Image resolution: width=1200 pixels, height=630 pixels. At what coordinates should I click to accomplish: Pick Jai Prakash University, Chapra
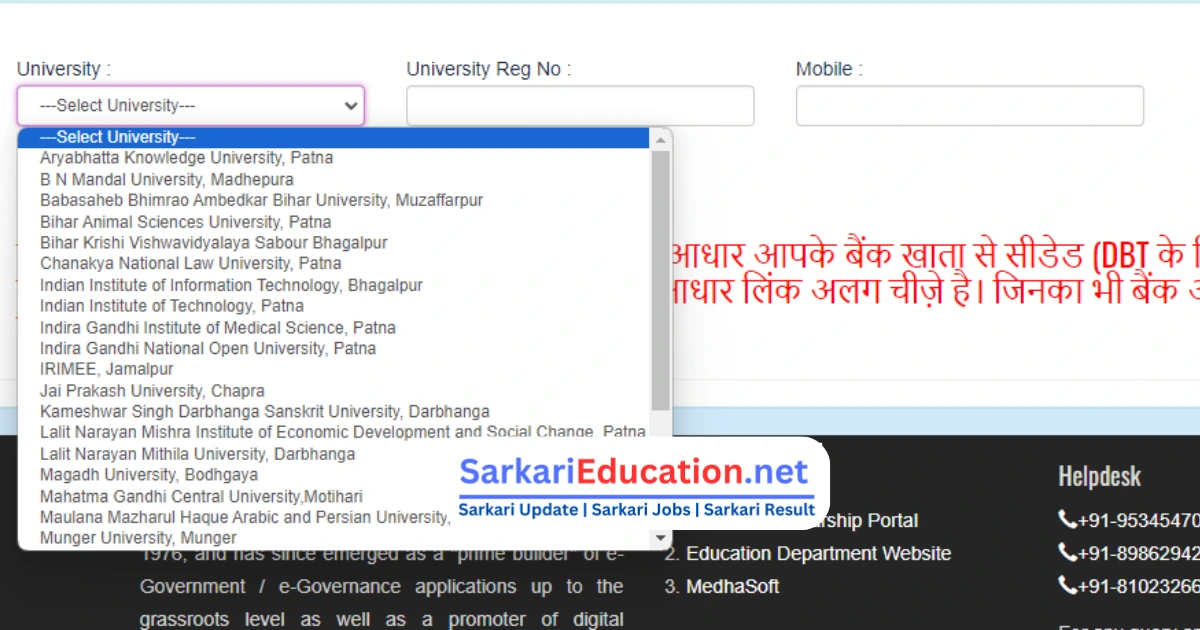152,391
